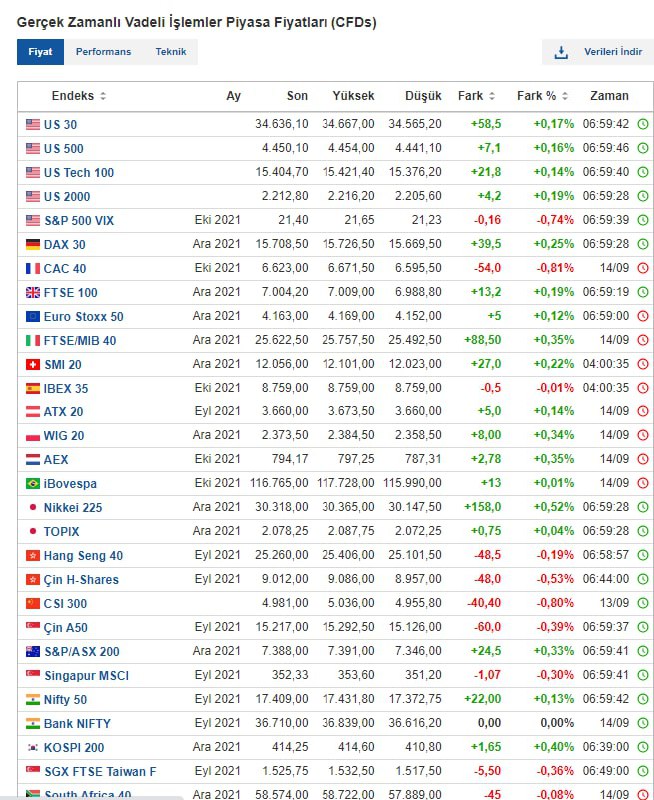Click the Swiss flag icon next to SMI 20
The width and height of the screenshot is (654, 800).
33,364
